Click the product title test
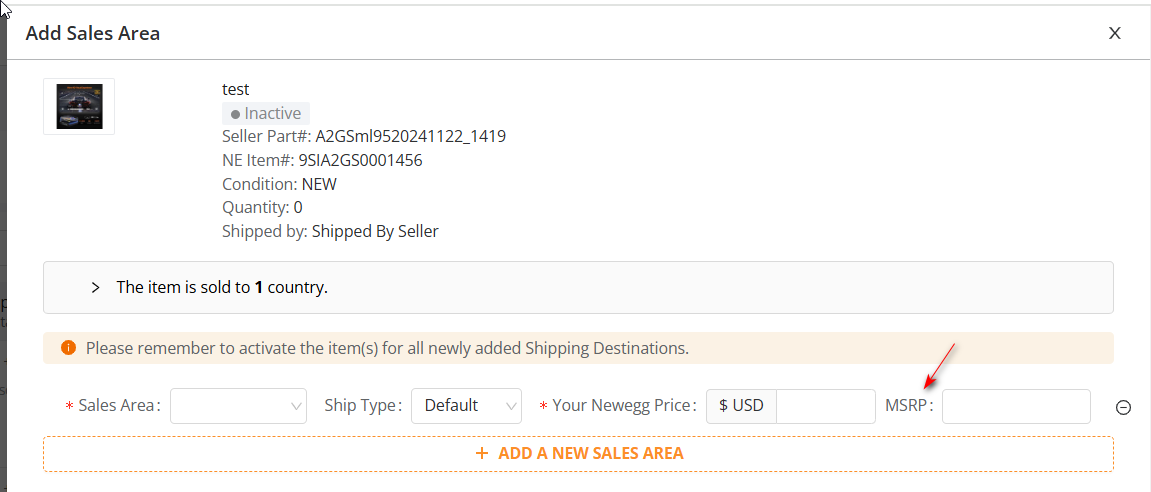 coord(236,90)
